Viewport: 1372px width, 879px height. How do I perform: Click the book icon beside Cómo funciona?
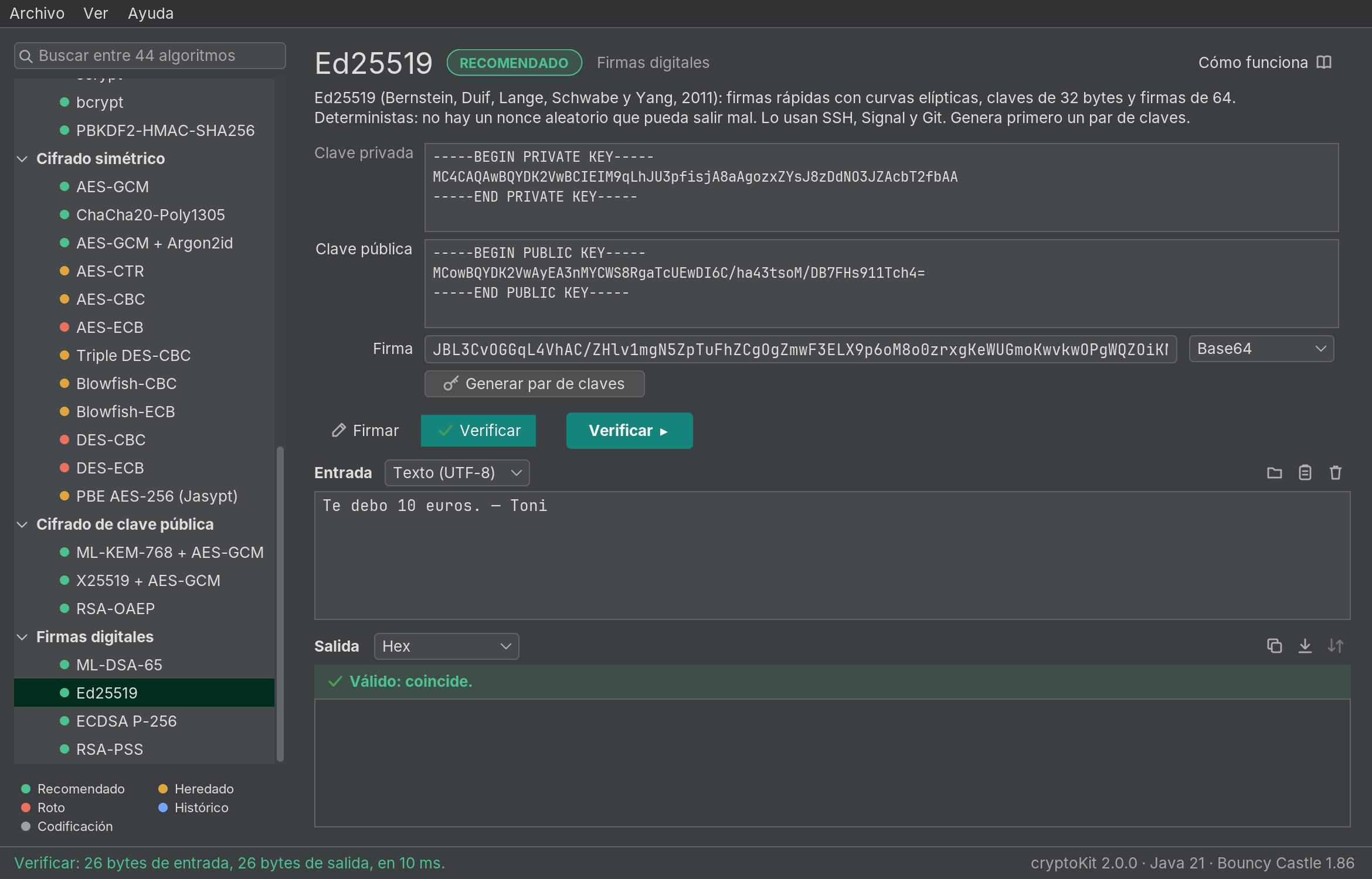click(1324, 63)
